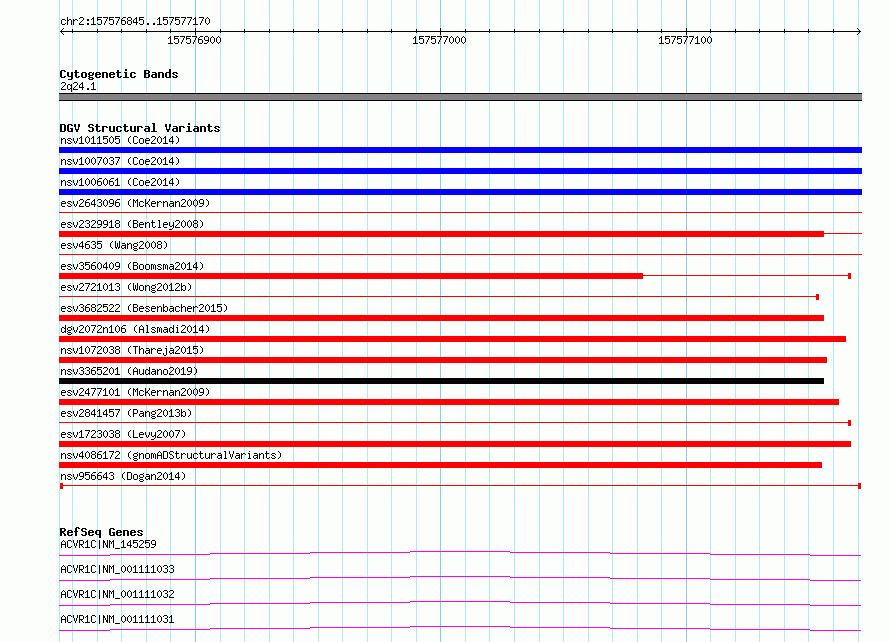The height and width of the screenshot is (642, 890).
Task: Click the red bar for esv2477101
Action: [x=449, y=402]
